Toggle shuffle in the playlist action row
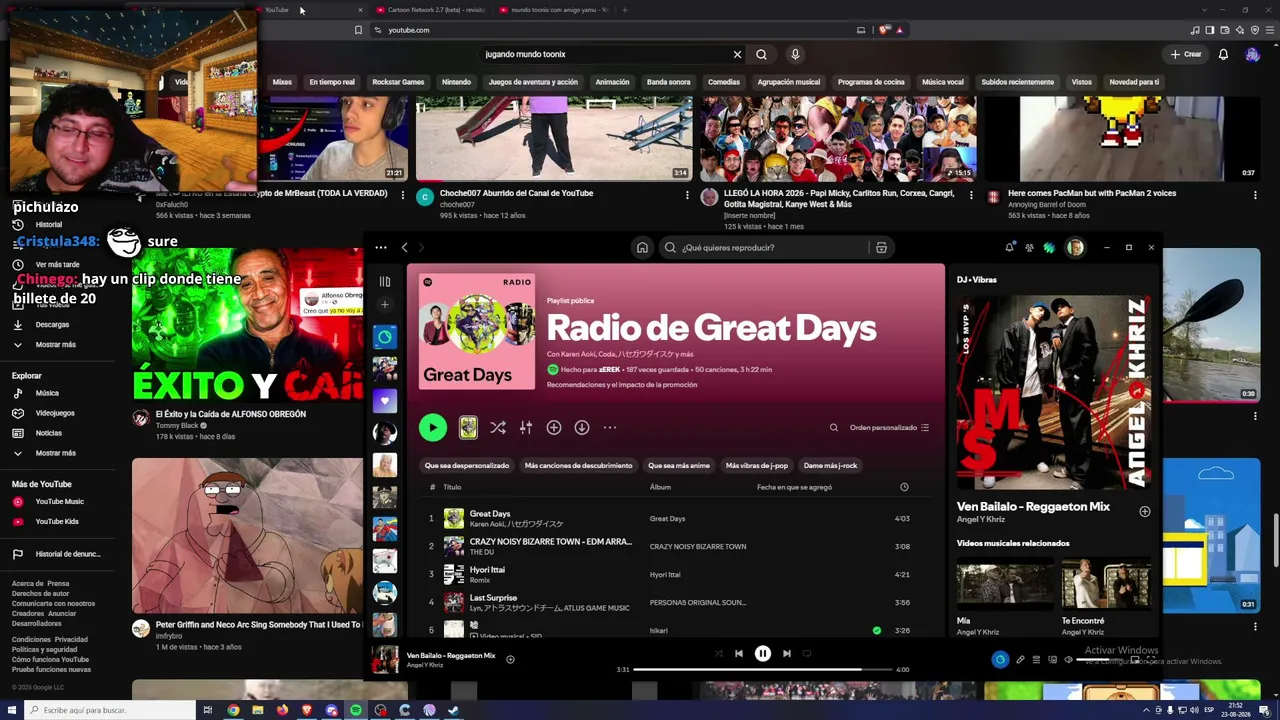 [498, 428]
